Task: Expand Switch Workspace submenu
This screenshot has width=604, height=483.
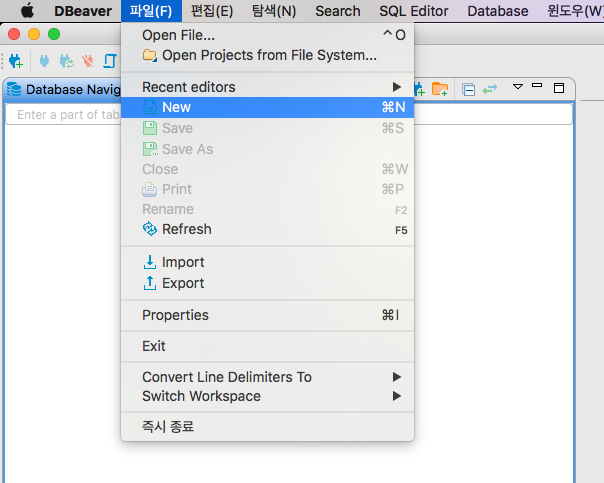Action: coord(267,396)
